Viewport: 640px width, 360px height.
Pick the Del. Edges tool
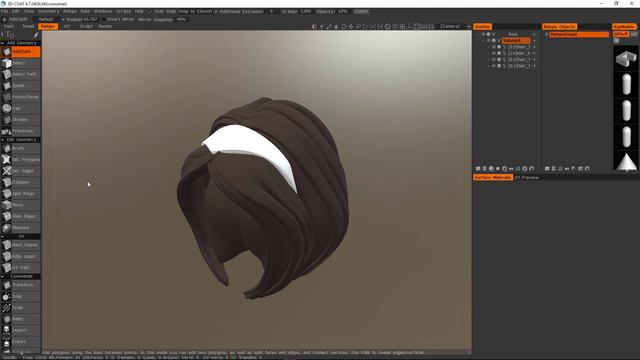tap(20, 171)
